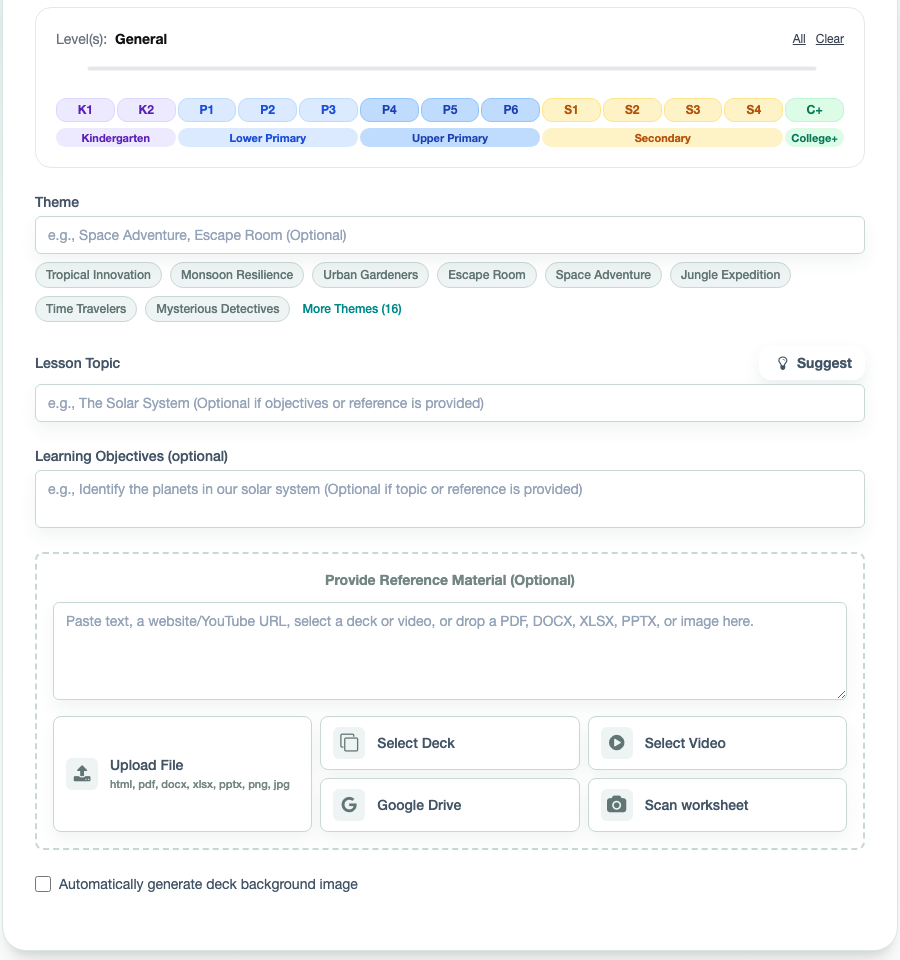Click the upload icon in Upload File
This screenshot has width=900, height=960.
tap(82, 774)
